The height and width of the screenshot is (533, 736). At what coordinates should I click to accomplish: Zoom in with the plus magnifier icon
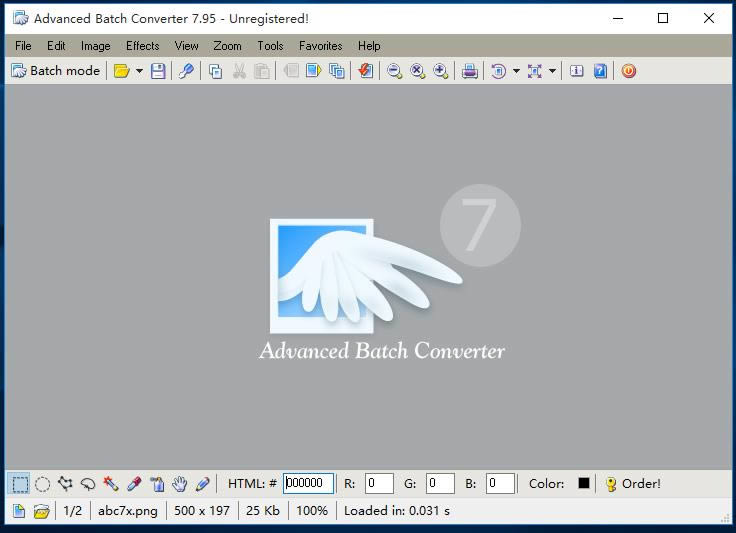[x=440, y=71]
